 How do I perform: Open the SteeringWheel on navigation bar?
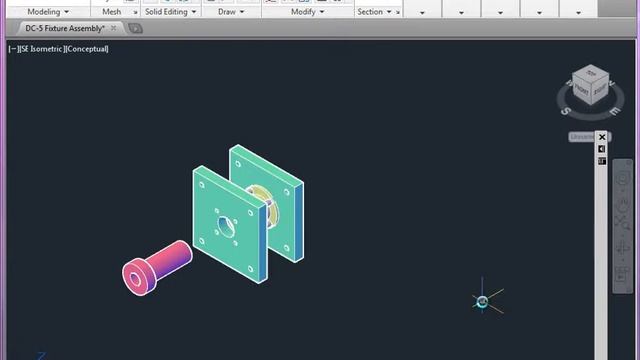point(622,178)
